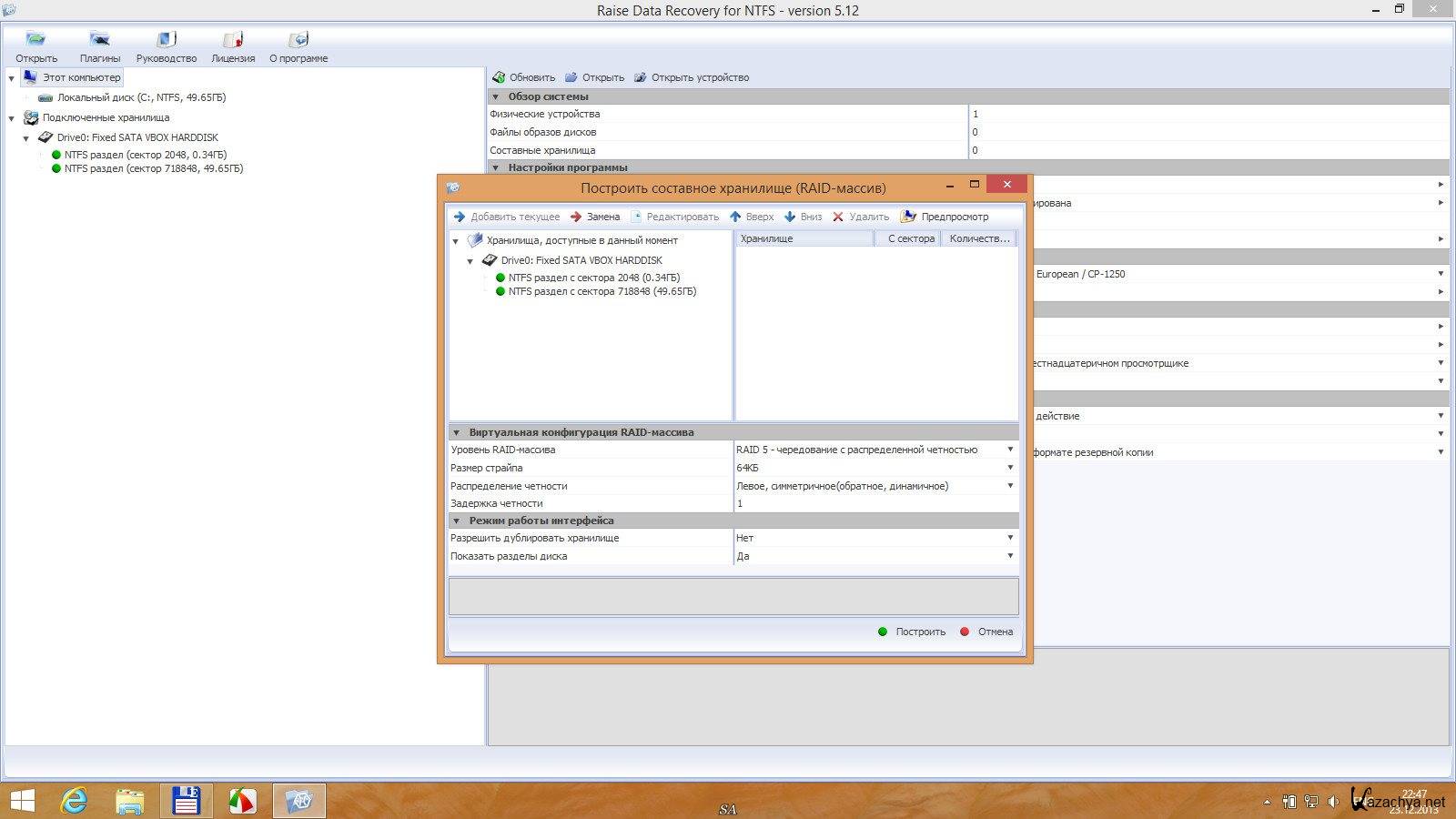Click the Open (Открыть) icon in main toolbar
The width and height of the screenshot is (1456, 819).
click(35, 40)
